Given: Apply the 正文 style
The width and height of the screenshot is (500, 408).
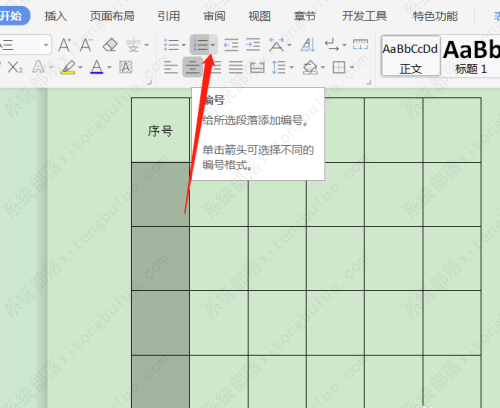Looking at the screenshot, I should pyautogui.click(x=410, y=57).
